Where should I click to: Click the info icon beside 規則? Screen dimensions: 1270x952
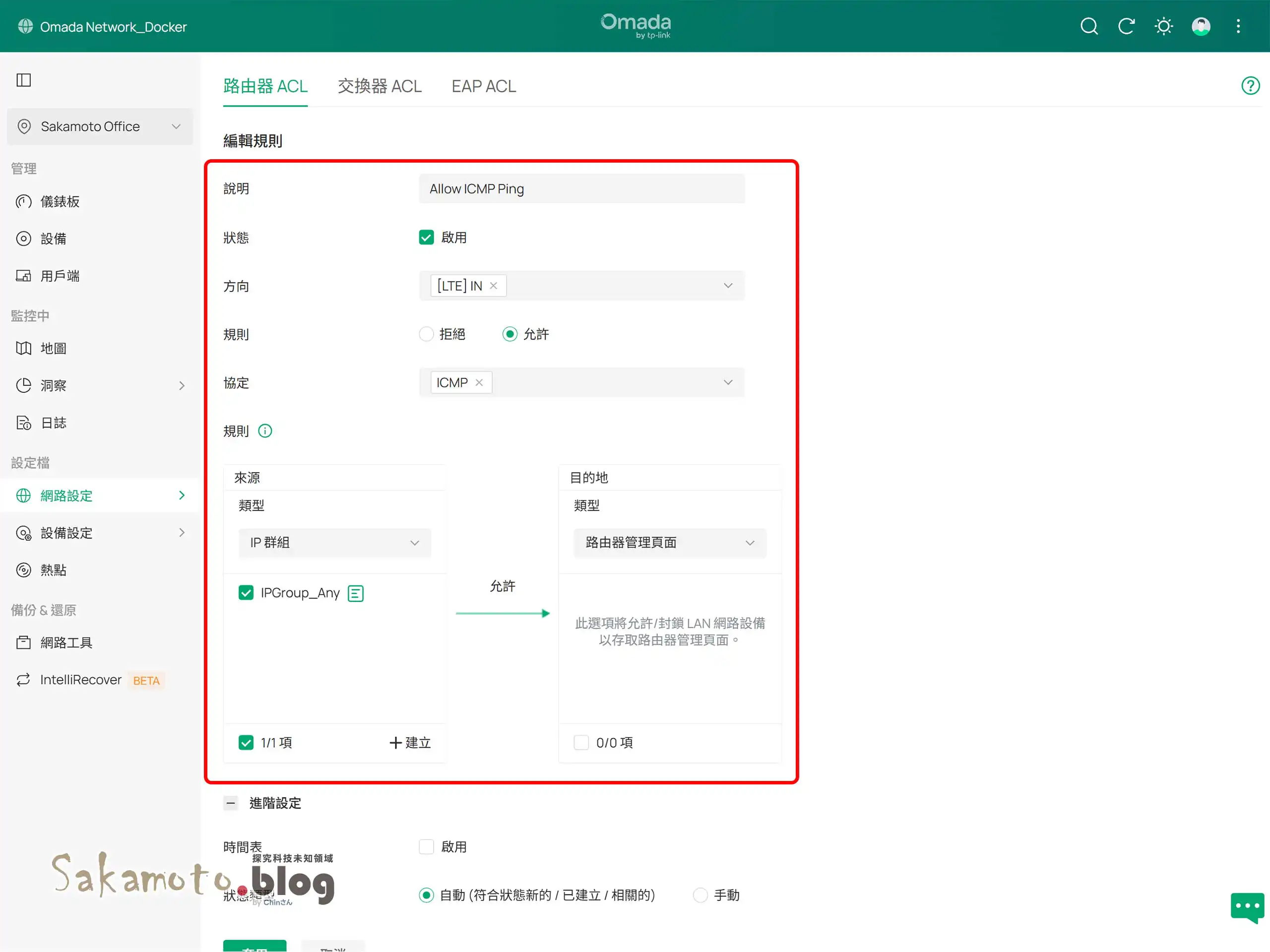[x=265, y=431]
